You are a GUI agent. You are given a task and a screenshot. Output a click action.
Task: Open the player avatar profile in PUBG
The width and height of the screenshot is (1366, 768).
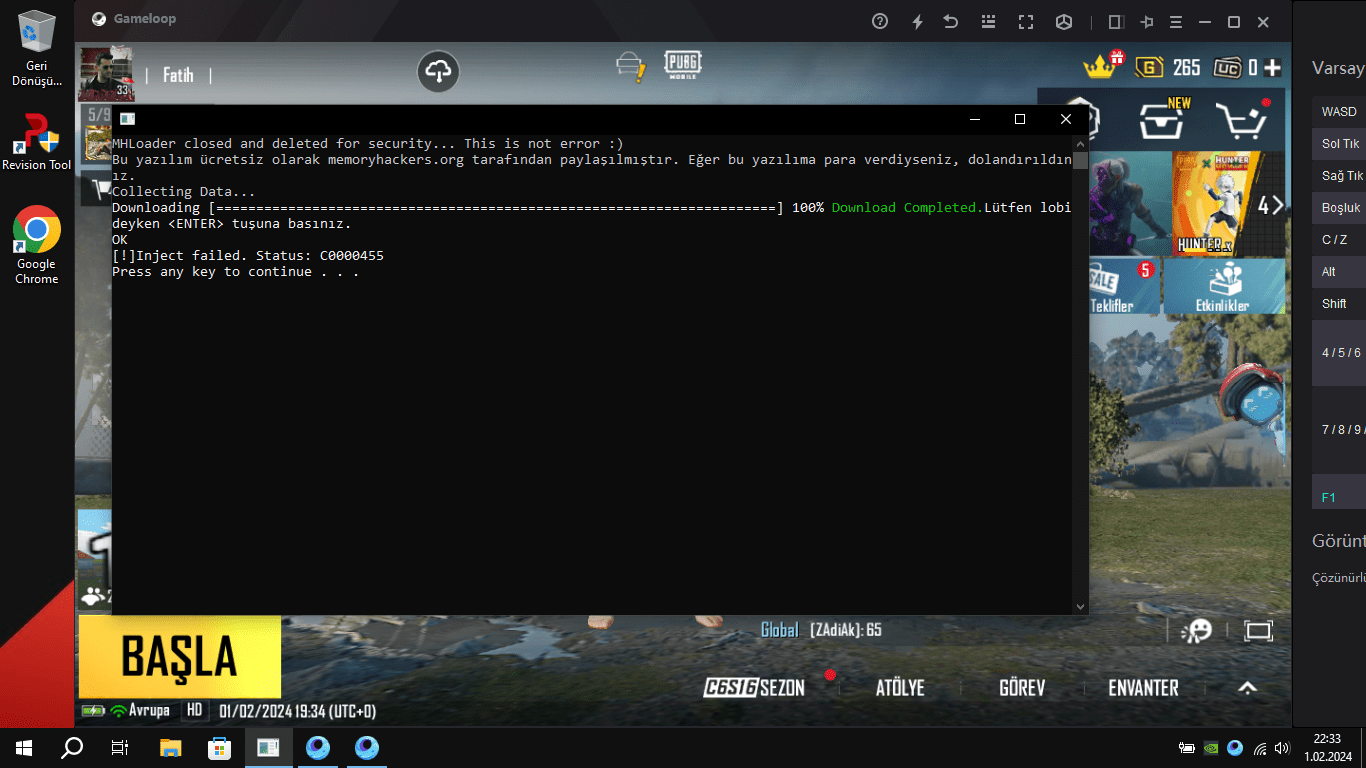(x=106, y=73)
